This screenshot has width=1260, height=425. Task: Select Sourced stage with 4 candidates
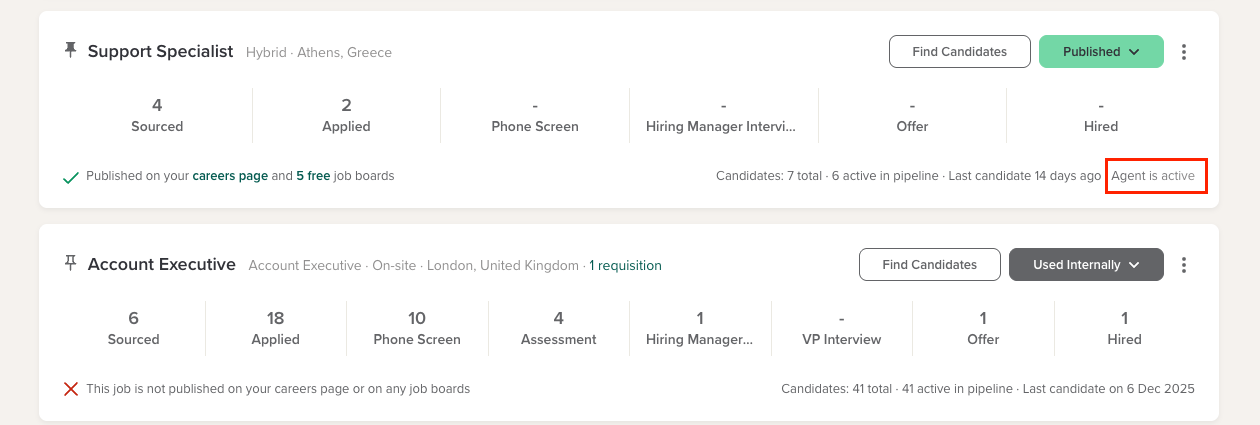157,115
